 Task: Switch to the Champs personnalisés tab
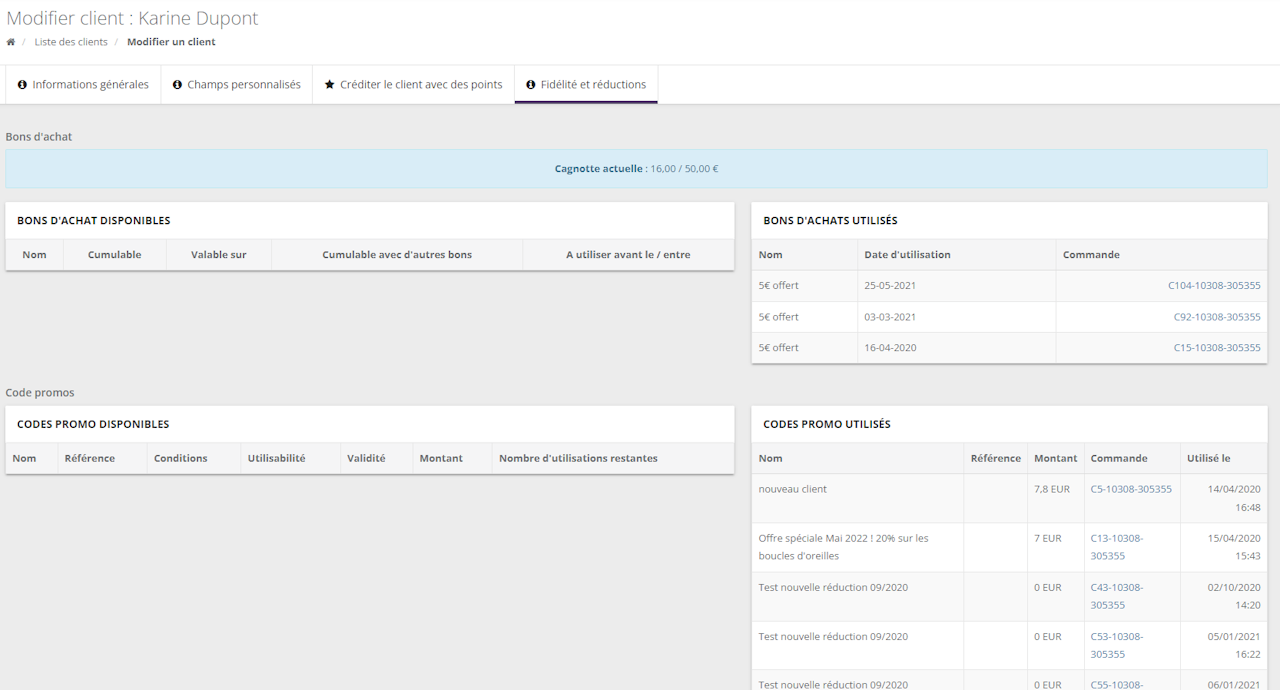pyautogui.click(x=243, y=85)
